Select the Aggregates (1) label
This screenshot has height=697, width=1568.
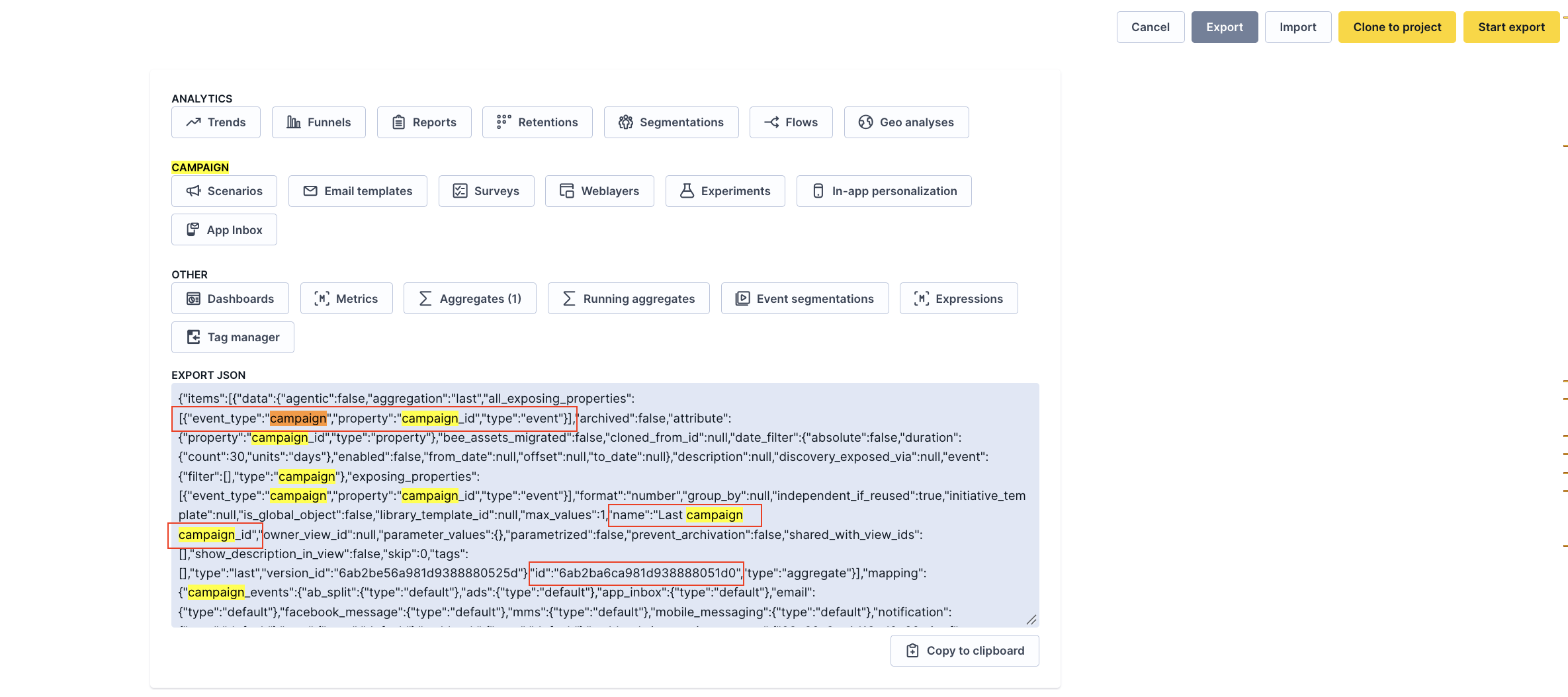click(x=480, y=299)
